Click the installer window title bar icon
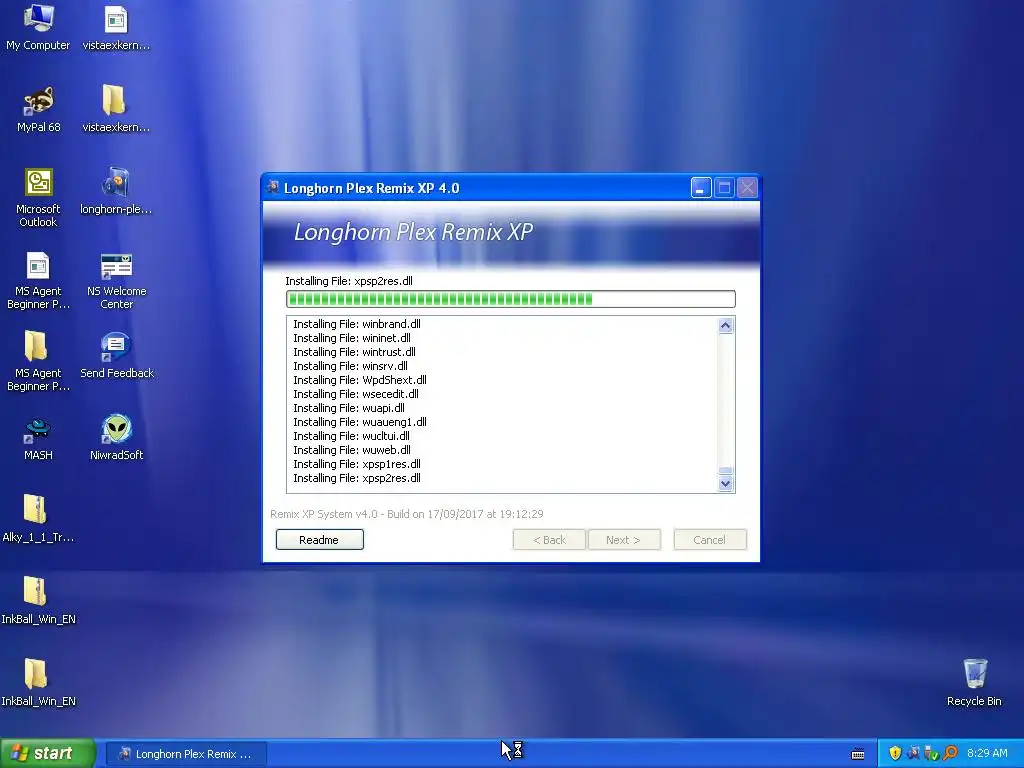 (273, 187)
